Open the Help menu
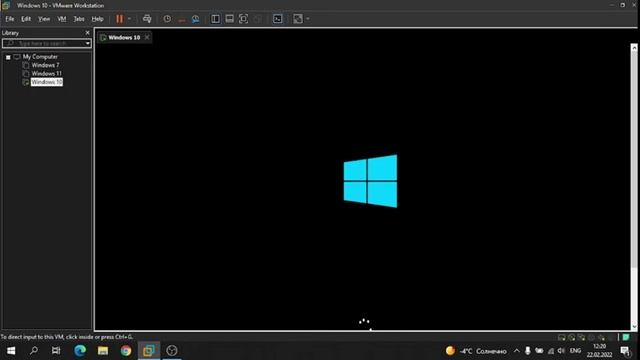 97,19
